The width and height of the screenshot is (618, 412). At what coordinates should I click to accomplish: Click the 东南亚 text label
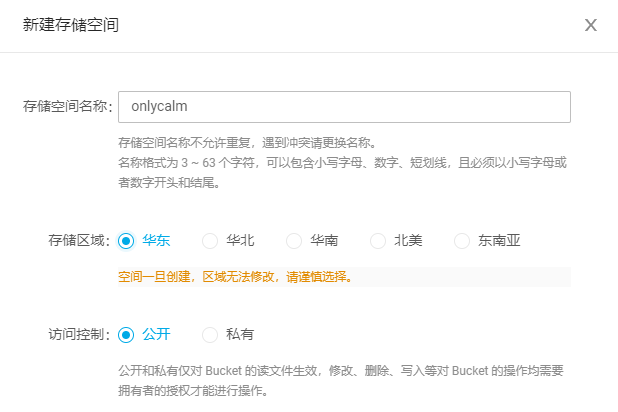[499, 240]
